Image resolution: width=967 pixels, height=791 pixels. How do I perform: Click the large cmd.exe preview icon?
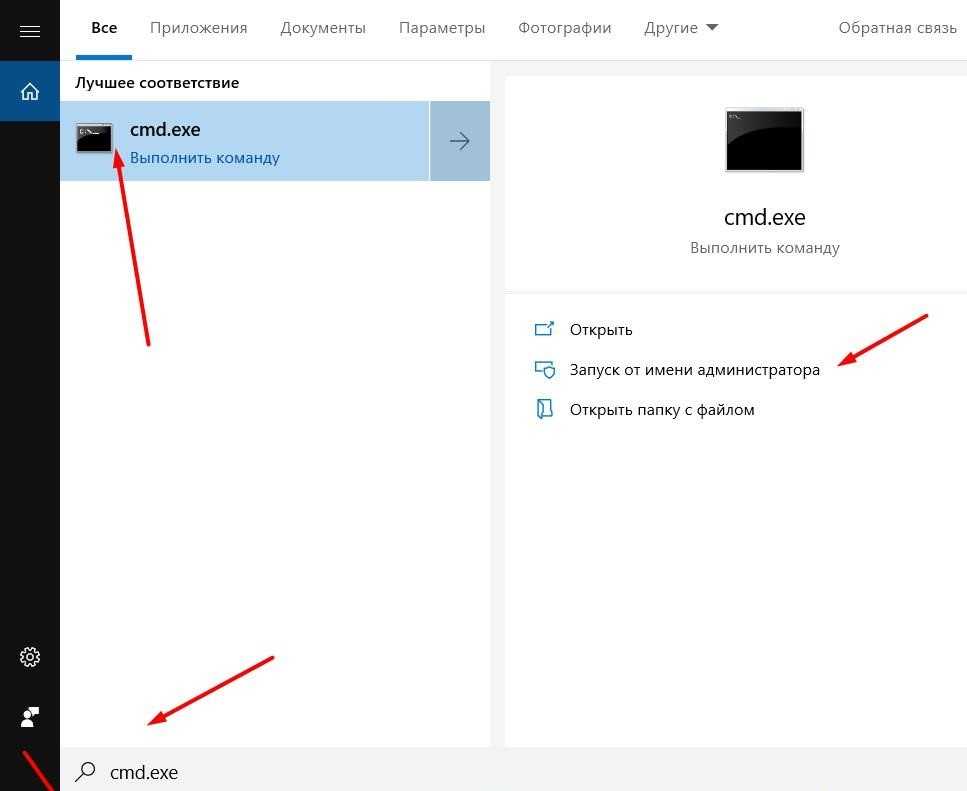click(x=764, y=140)
